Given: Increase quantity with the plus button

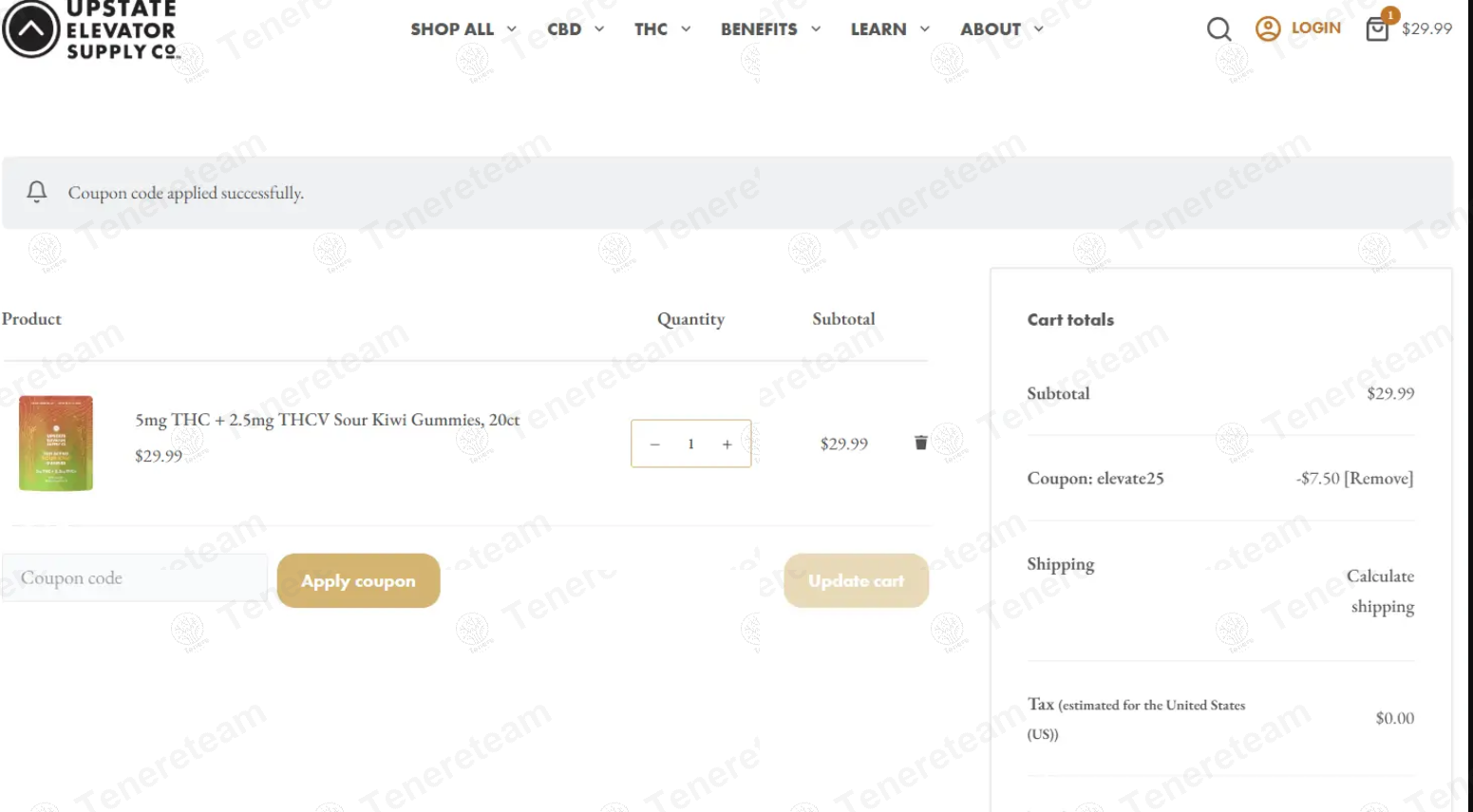Looking at the screenshot, I should 727,444.
